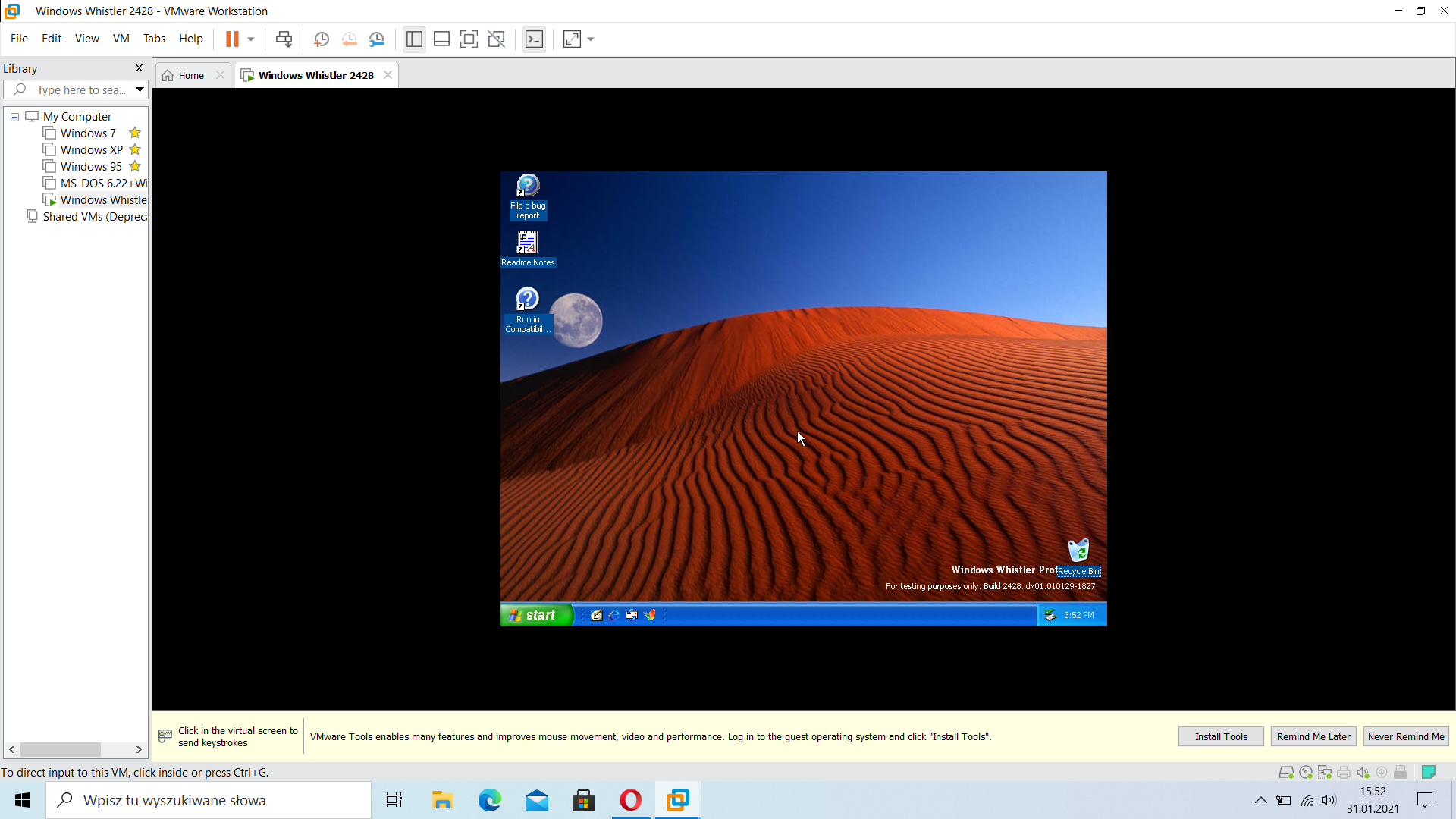Send Ctrl+Alt+Del to the guest
This screenshot has height=819, width=1456.
click(284, 39)
